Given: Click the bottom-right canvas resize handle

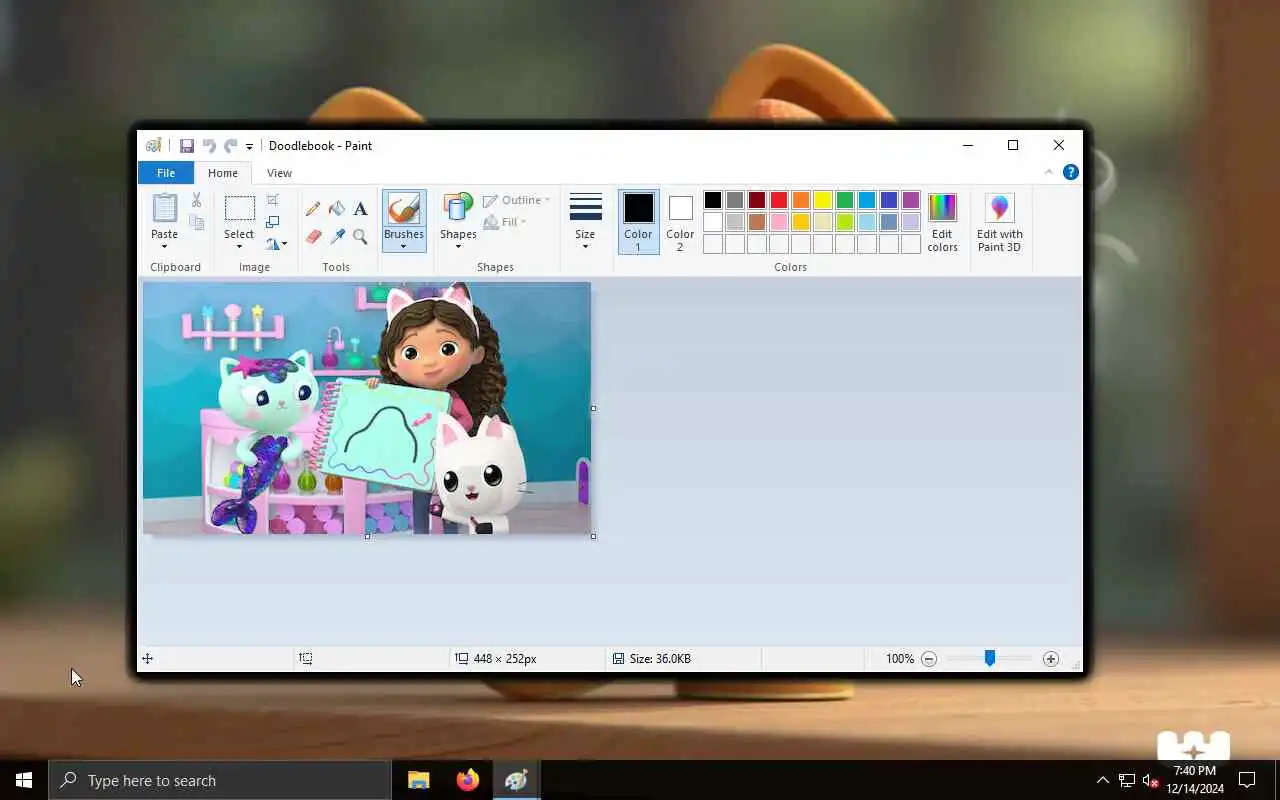Looking at the screenshot, I should pyautogui.click(x=593, y=537).
